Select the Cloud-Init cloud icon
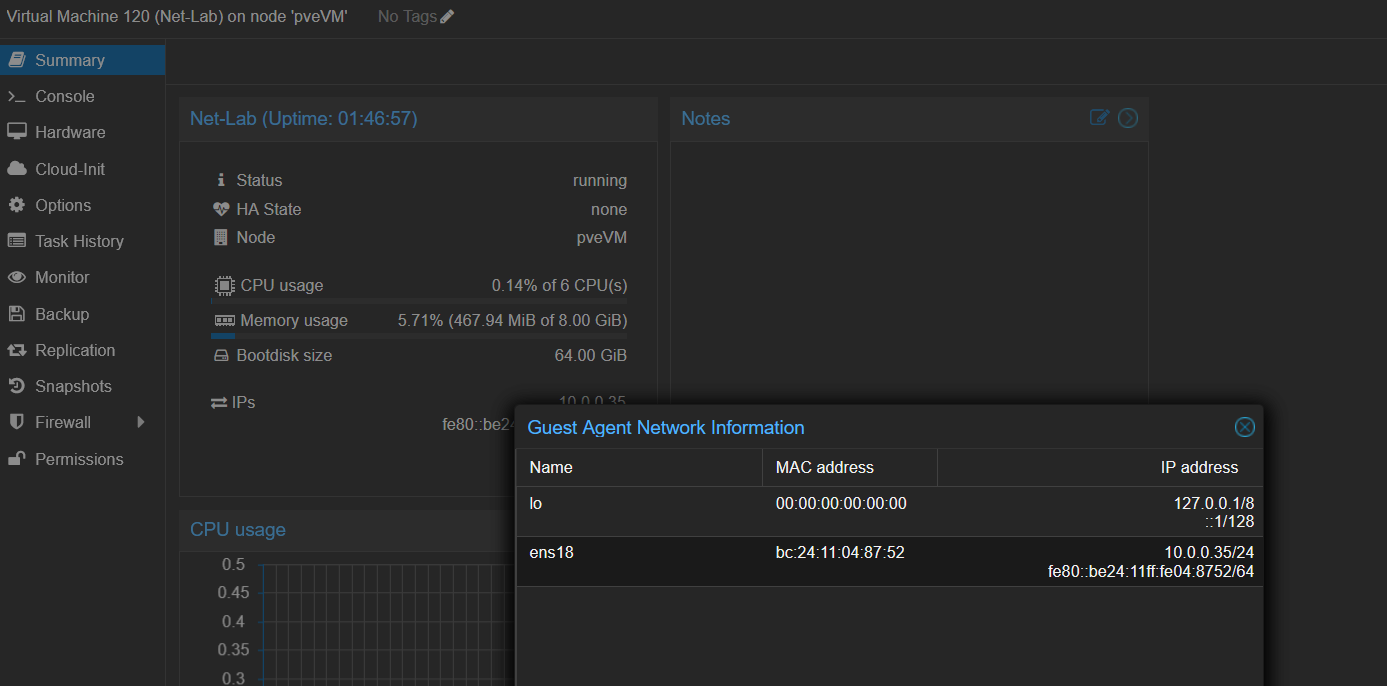Viewport: 1387px width, 686px height. (16, 169)
